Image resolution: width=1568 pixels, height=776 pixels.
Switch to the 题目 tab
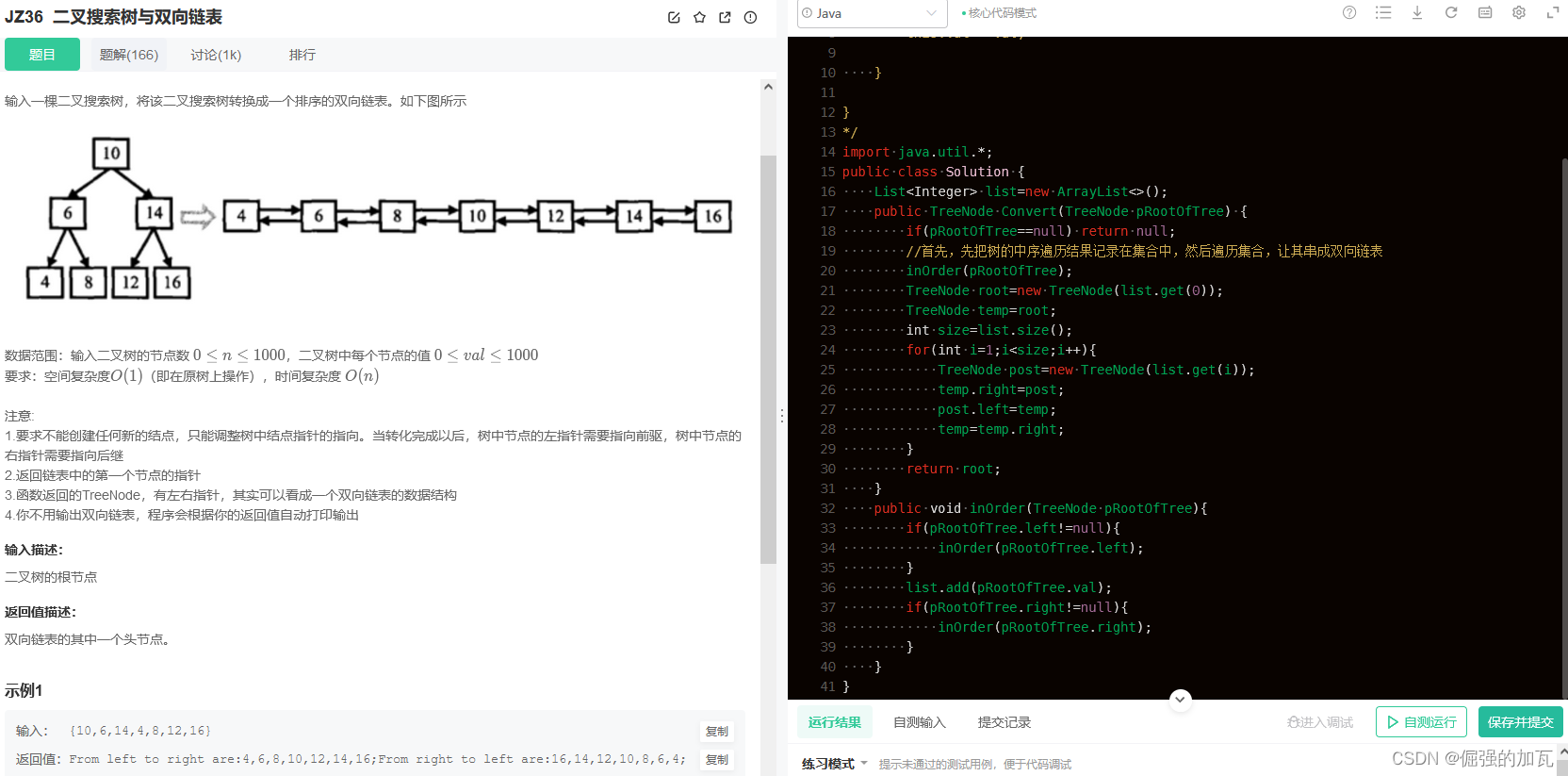click(x=42, y=55)
